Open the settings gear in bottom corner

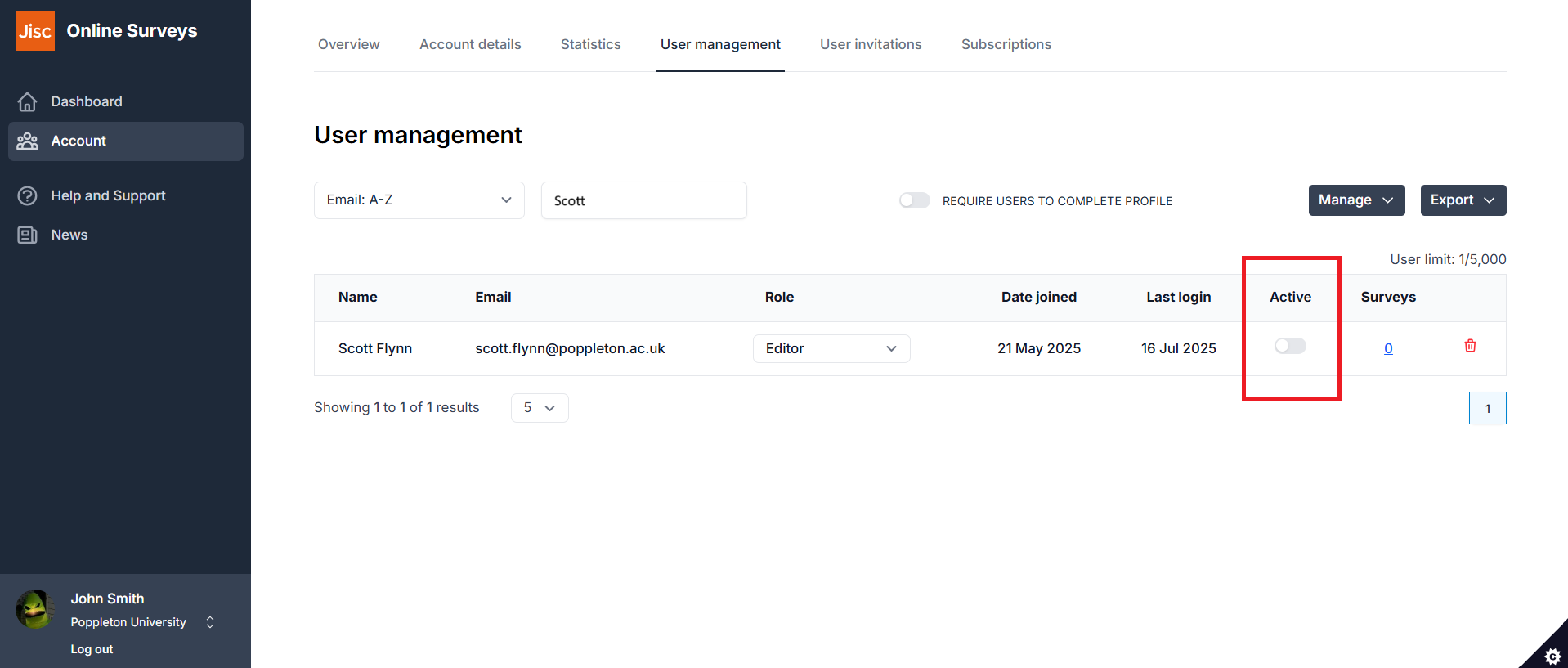click(1552, 656)
